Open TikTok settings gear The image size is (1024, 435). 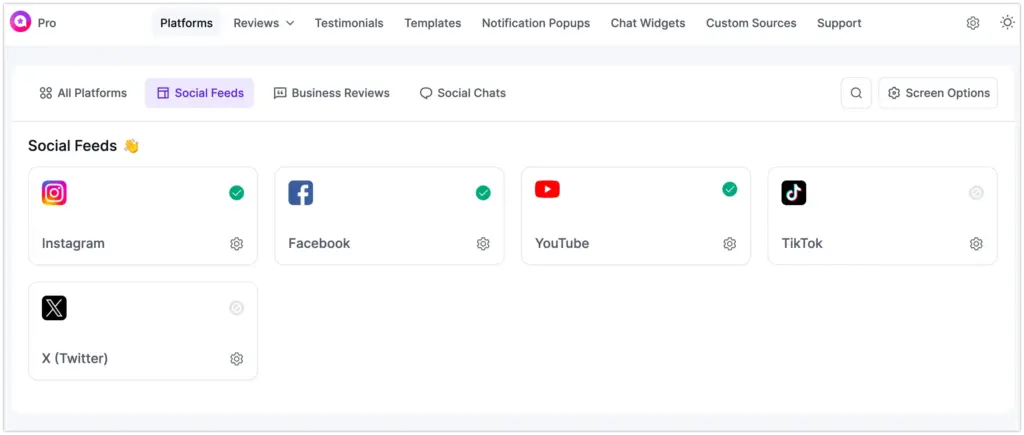[976, 244]
